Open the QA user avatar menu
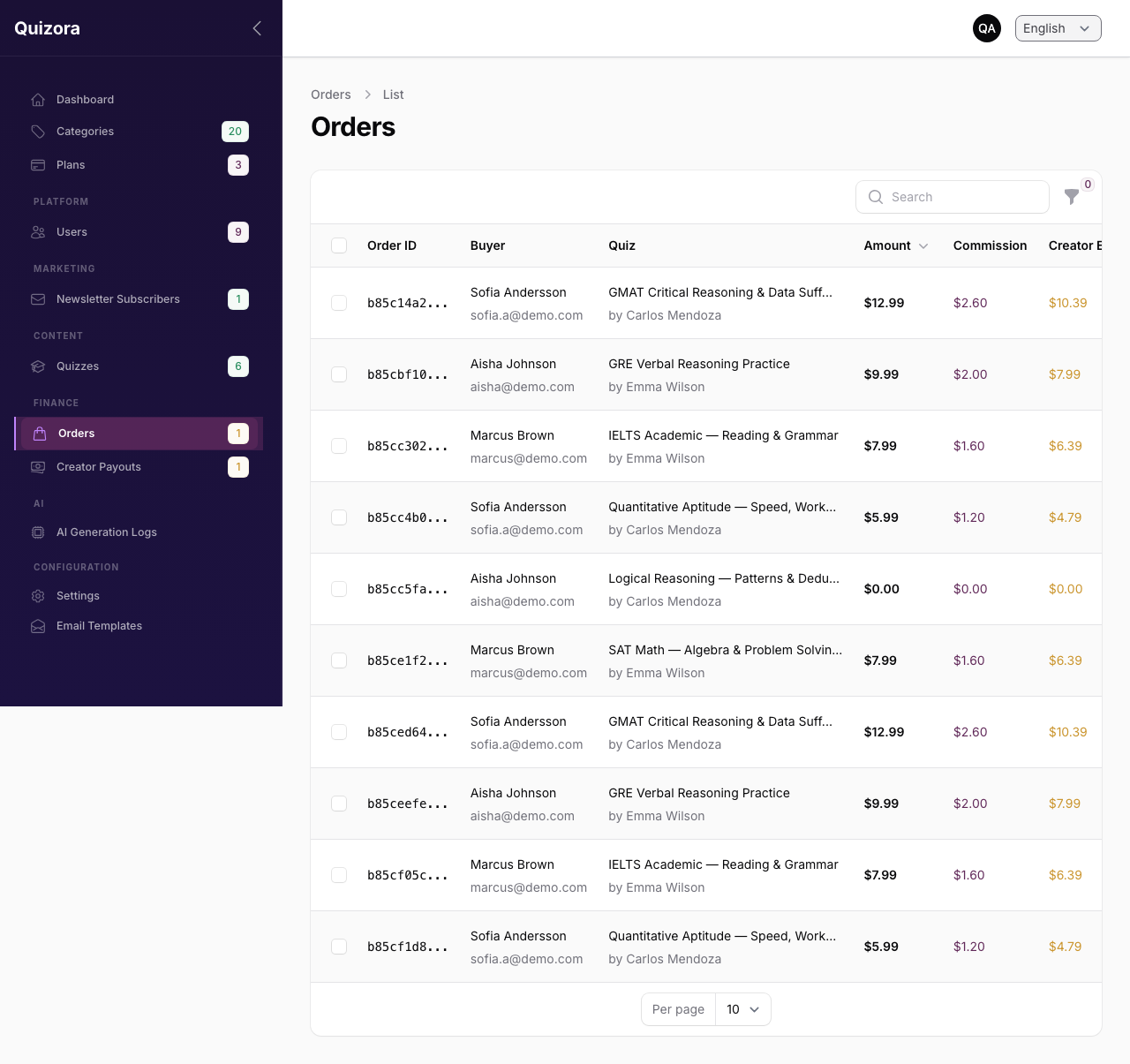Image resolution: width=1130 pixels, height=1064 pixels. (987, 28)
